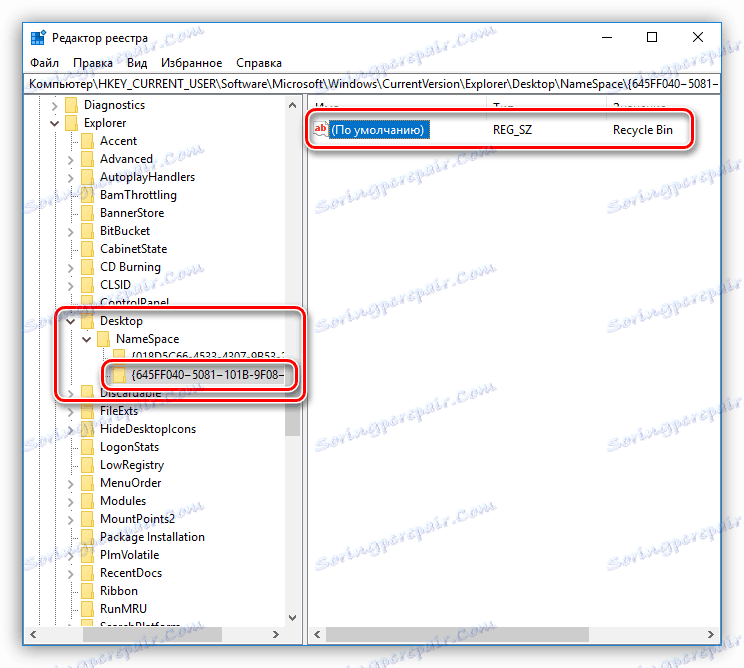The width and height of the screenshot is (744, 668).
Task: Click the CabinetState folder icon
Action: (87, 249)
